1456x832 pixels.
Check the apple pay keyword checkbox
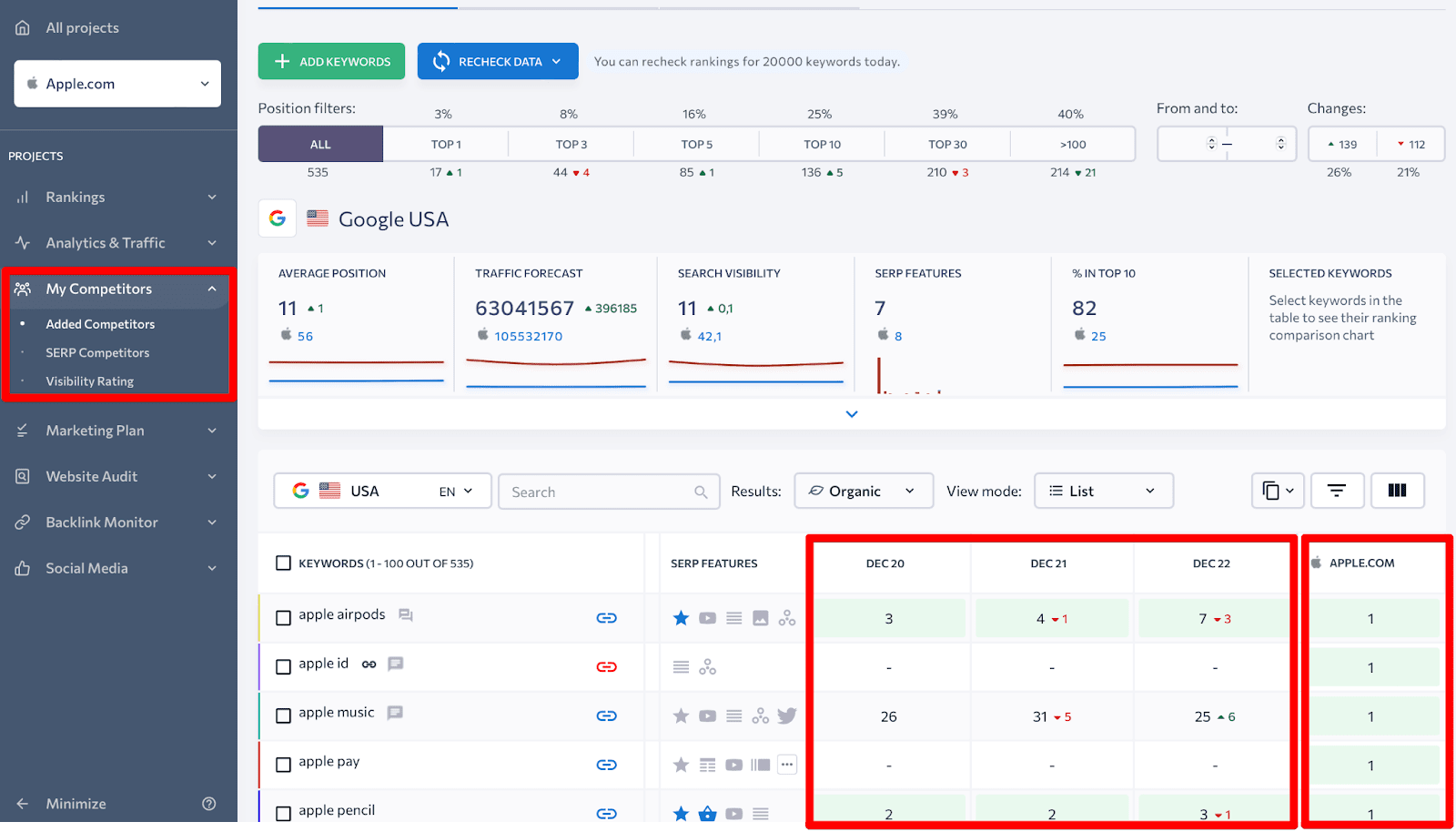[x=283, y=766]
